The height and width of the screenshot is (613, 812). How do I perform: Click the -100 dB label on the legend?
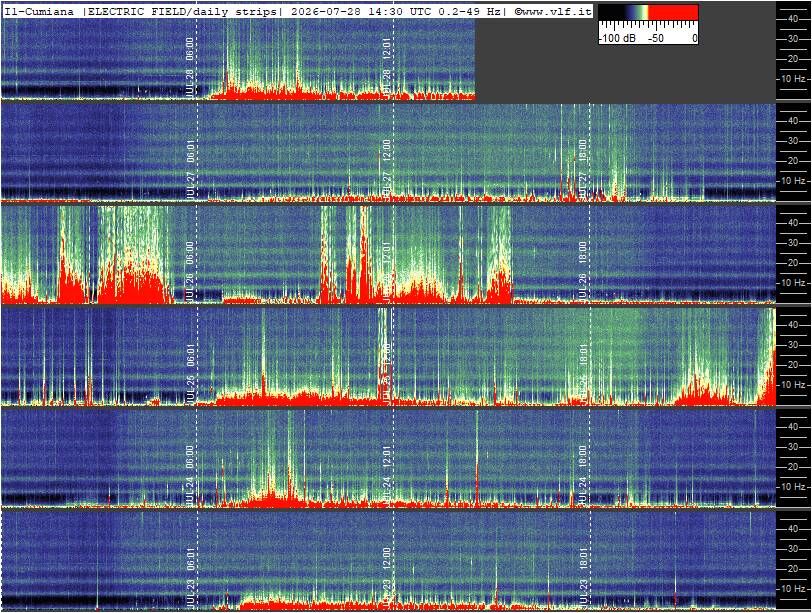click(x=617, y=38)
